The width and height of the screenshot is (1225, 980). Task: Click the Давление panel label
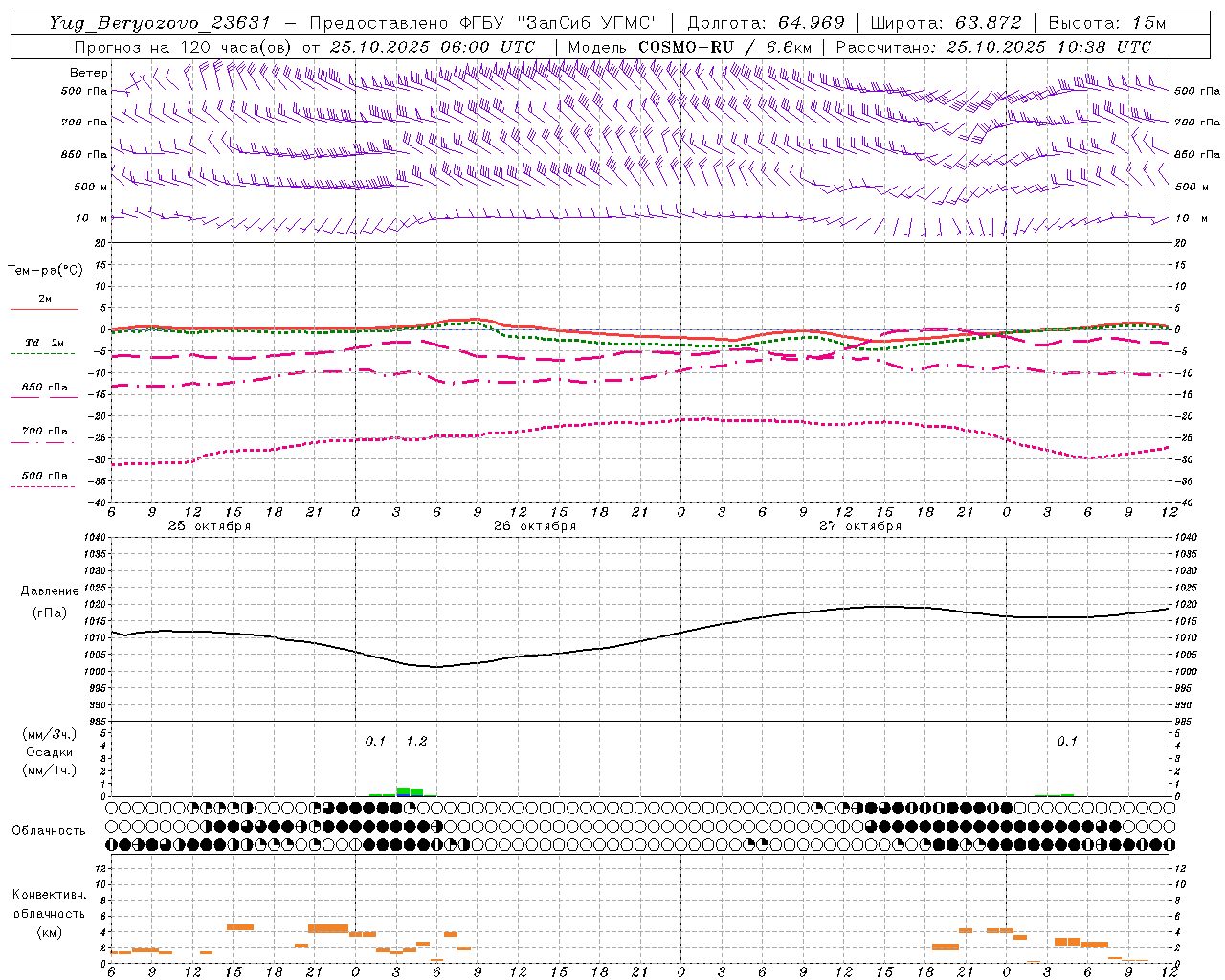point(50,591)
